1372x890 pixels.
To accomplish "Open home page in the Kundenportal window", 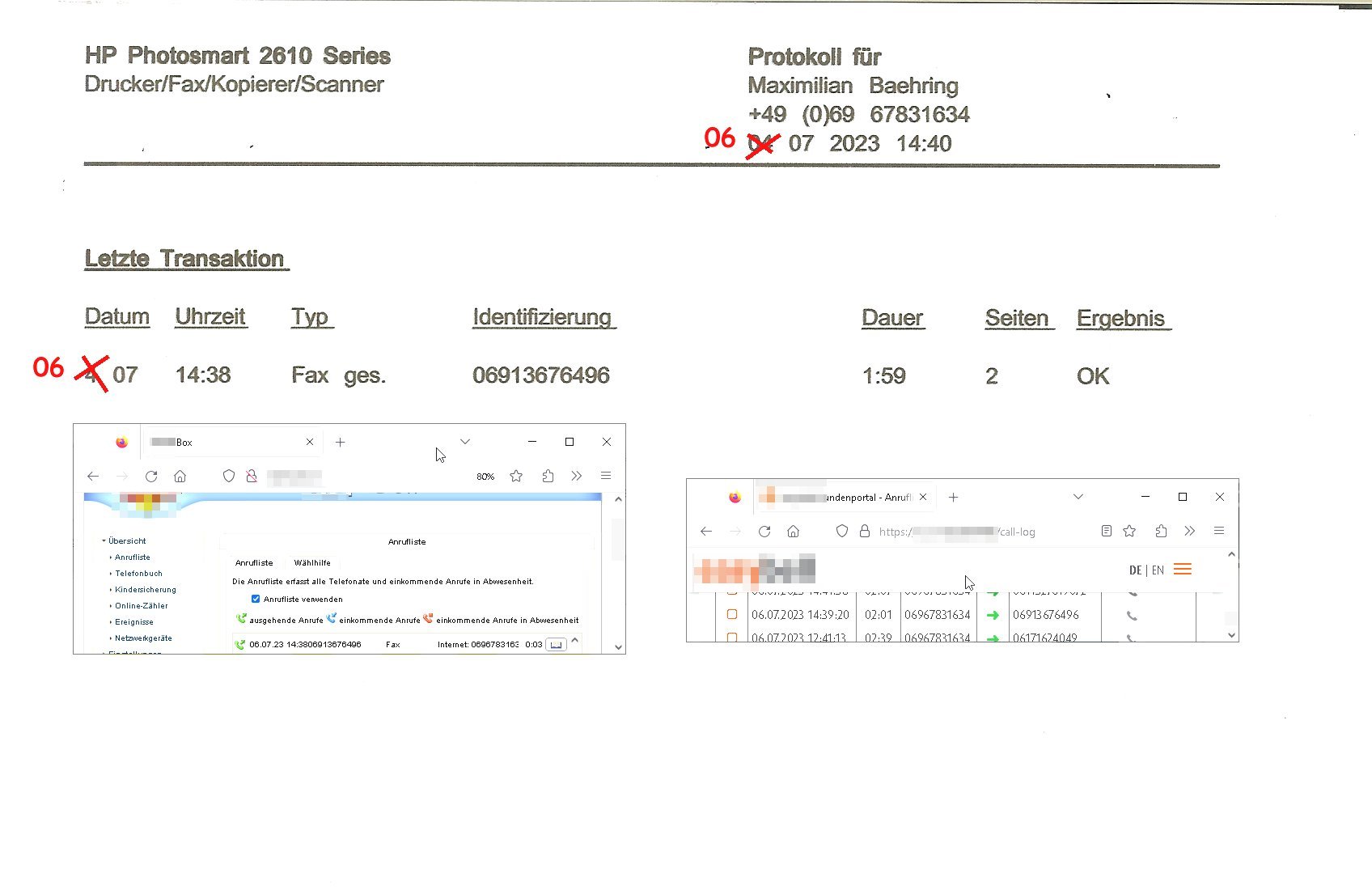I will 794,532.
